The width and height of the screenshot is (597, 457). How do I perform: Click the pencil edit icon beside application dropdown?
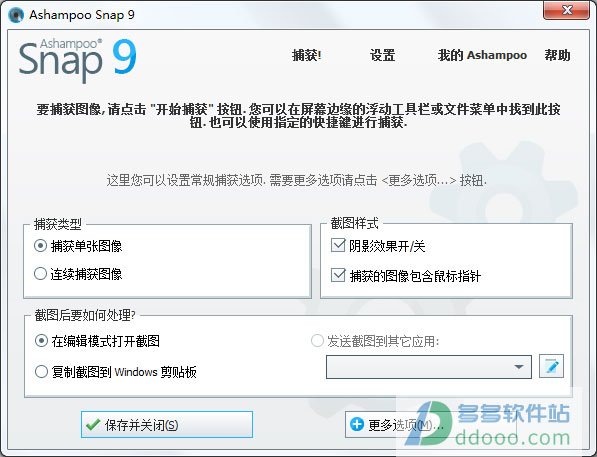(551, 366)
